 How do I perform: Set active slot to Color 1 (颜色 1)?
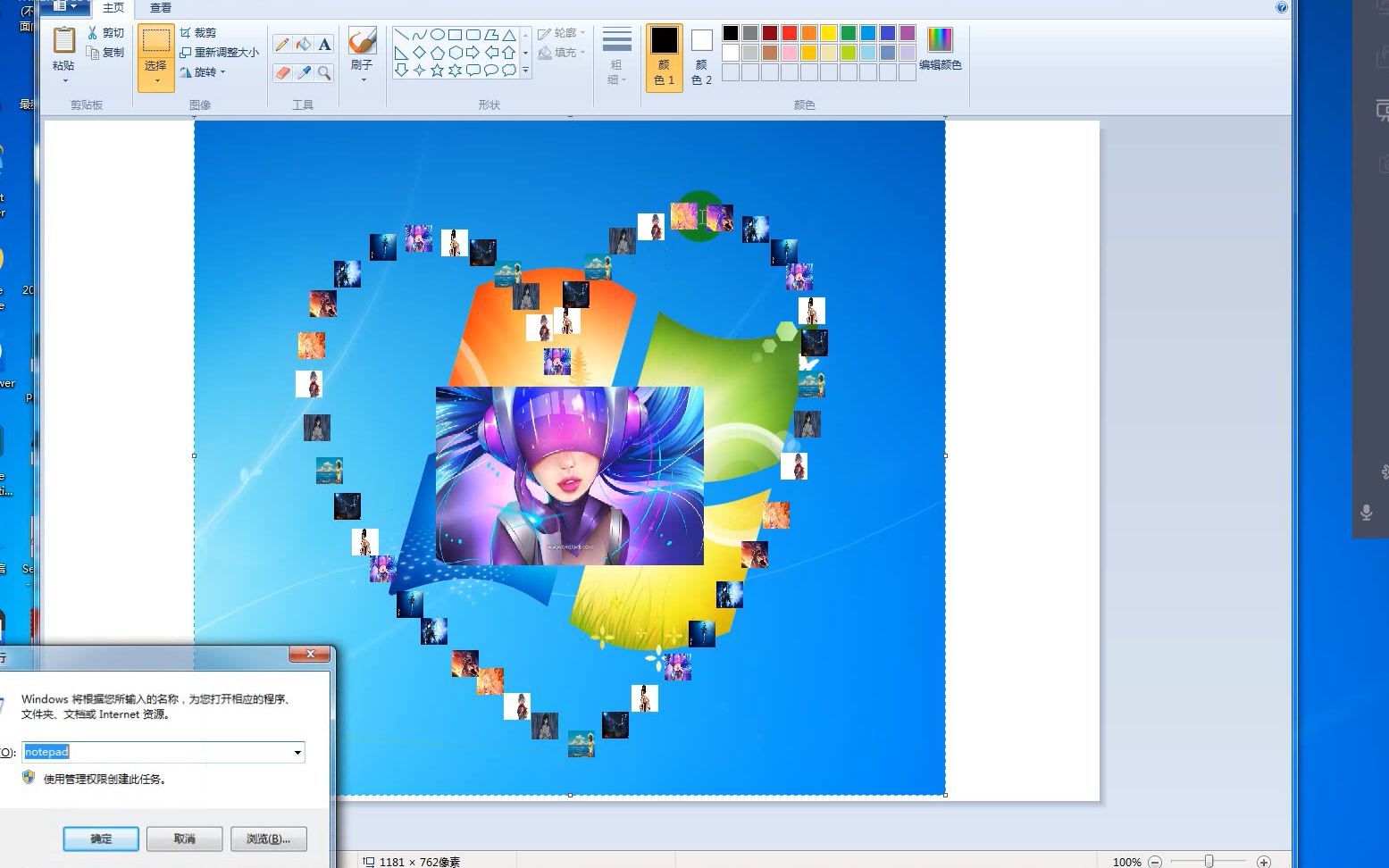[664, 57]
